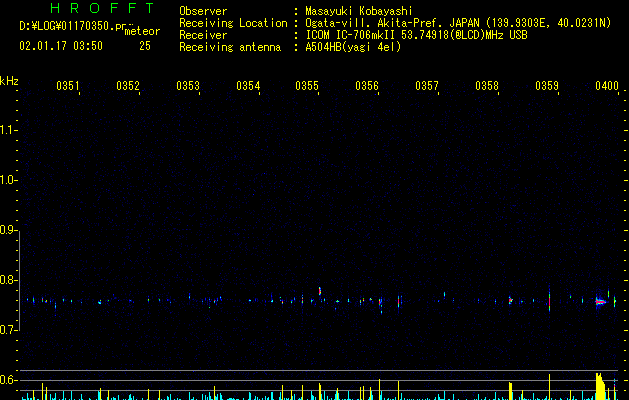Click the 0.8 kHz axis label

tap(8, 280)
